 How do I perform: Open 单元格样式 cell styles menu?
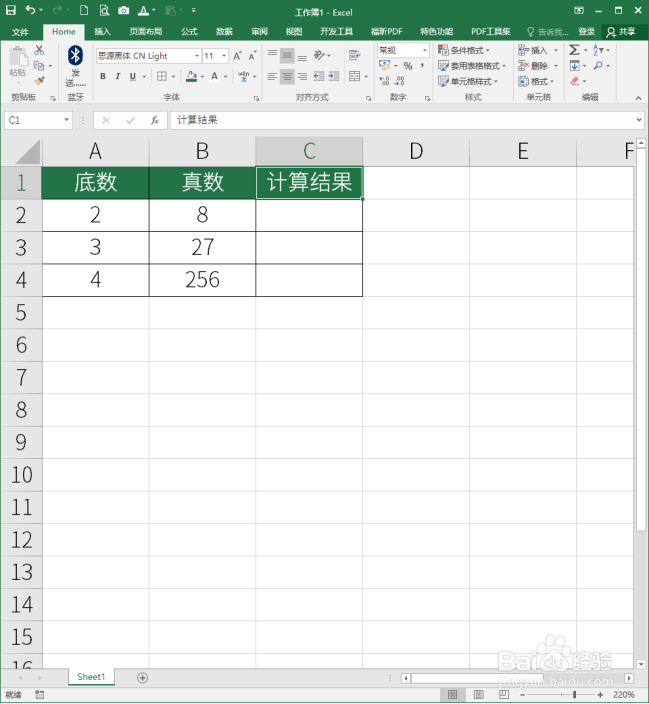[468, 81]
